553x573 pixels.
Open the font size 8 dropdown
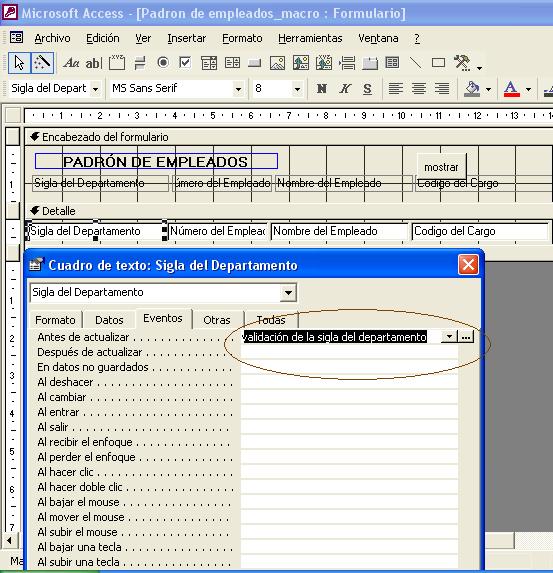coord(297,89)
